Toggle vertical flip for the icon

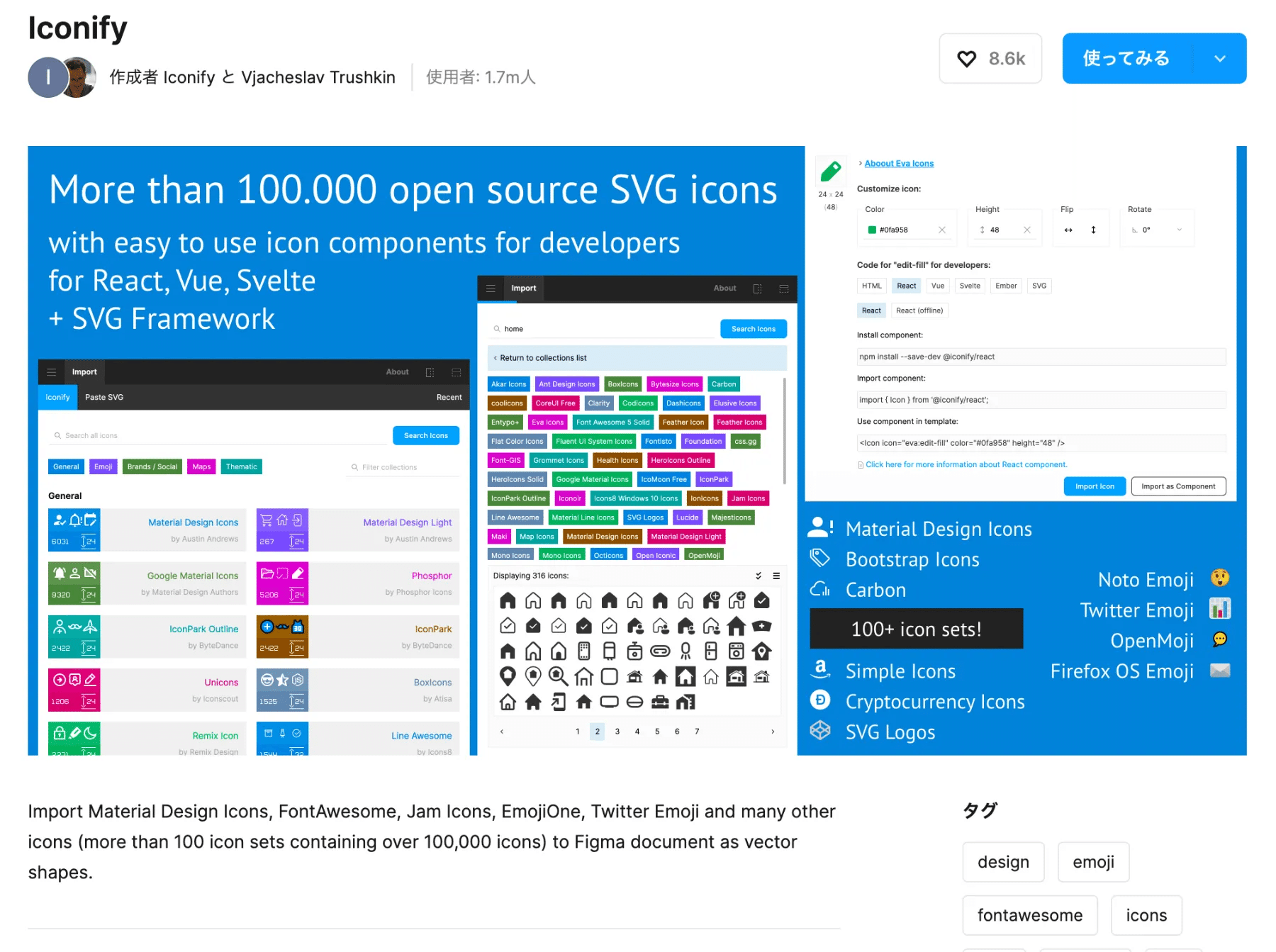point(1093,230)
